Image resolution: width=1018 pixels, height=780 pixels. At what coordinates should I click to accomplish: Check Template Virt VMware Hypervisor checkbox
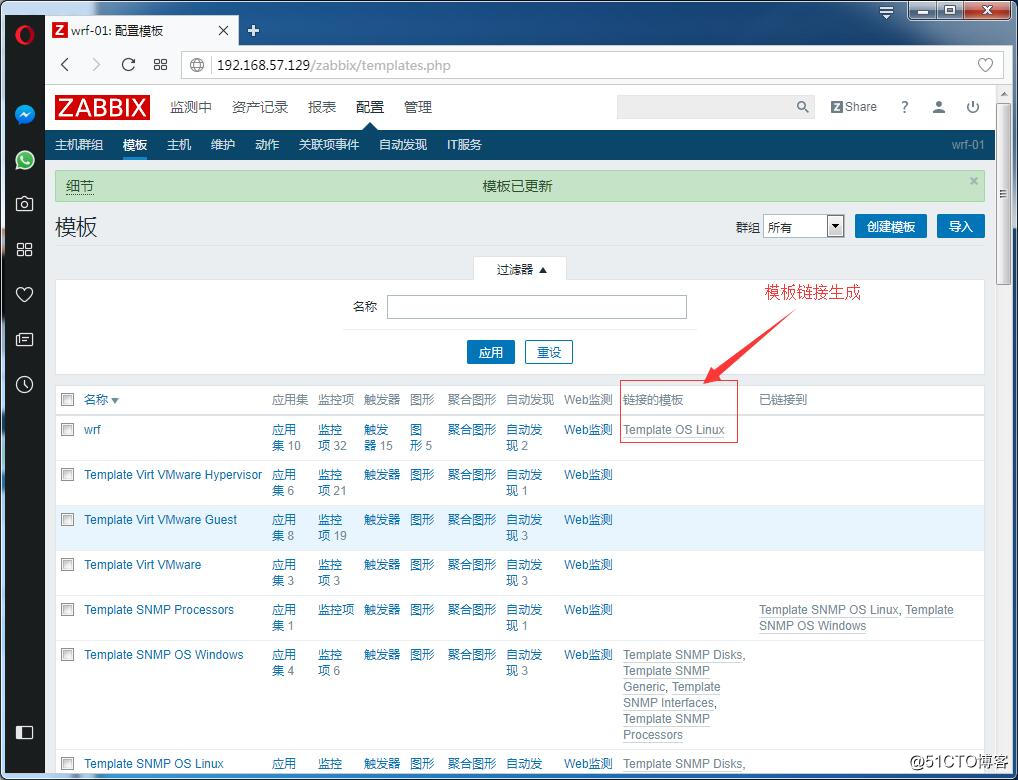68,475
